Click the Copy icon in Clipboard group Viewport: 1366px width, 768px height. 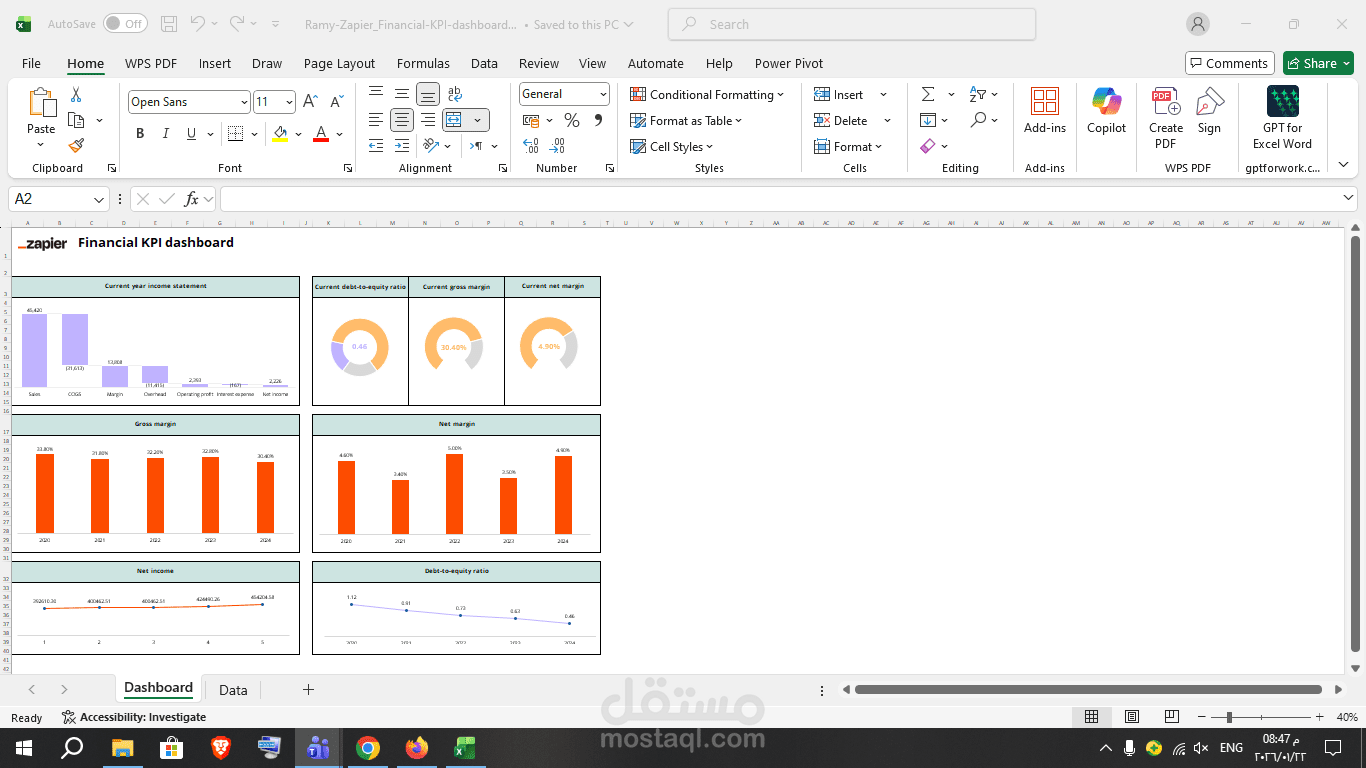pos(76,120)
